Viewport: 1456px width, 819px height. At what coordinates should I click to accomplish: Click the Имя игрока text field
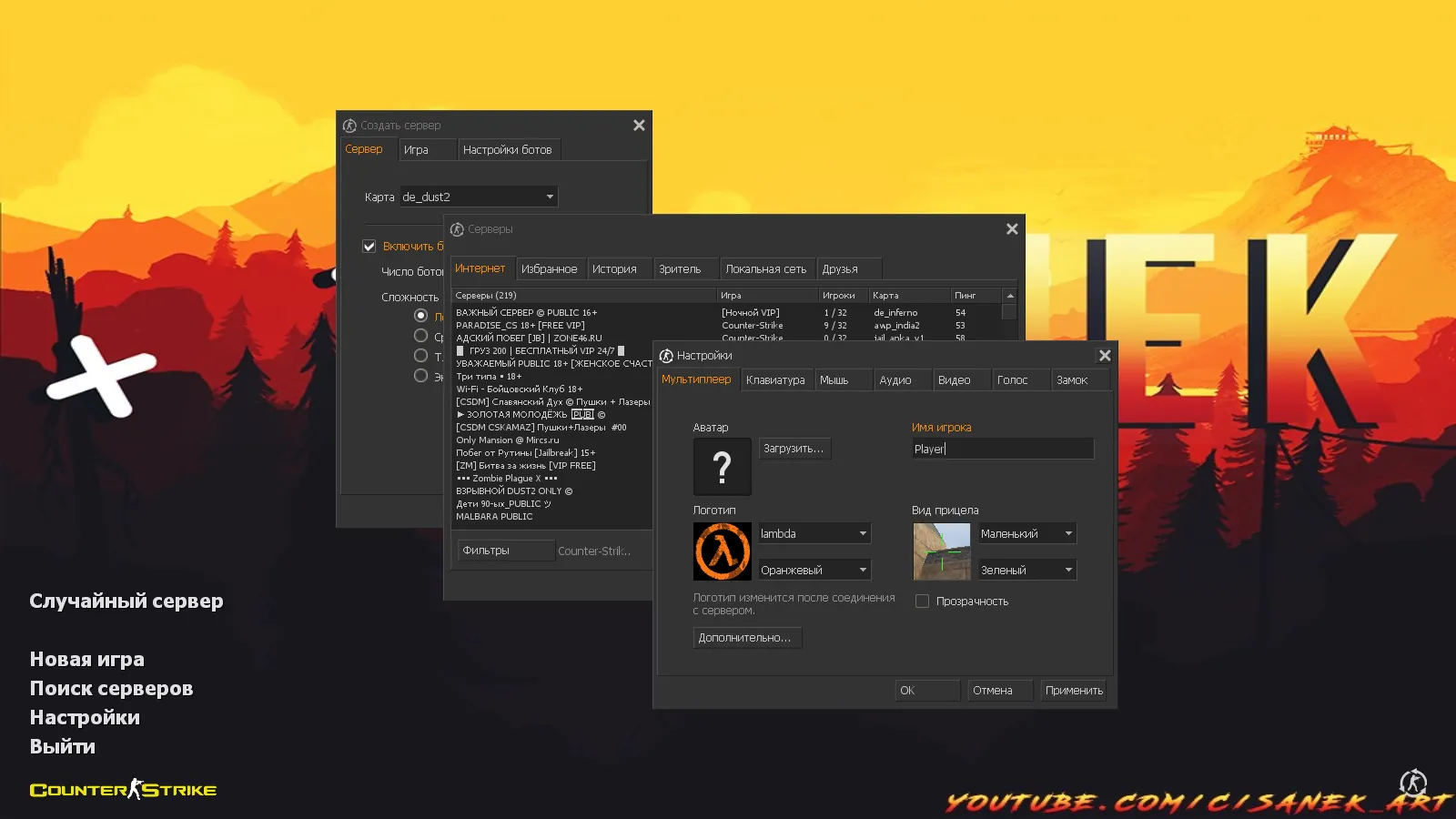(x=1002, y=449)
